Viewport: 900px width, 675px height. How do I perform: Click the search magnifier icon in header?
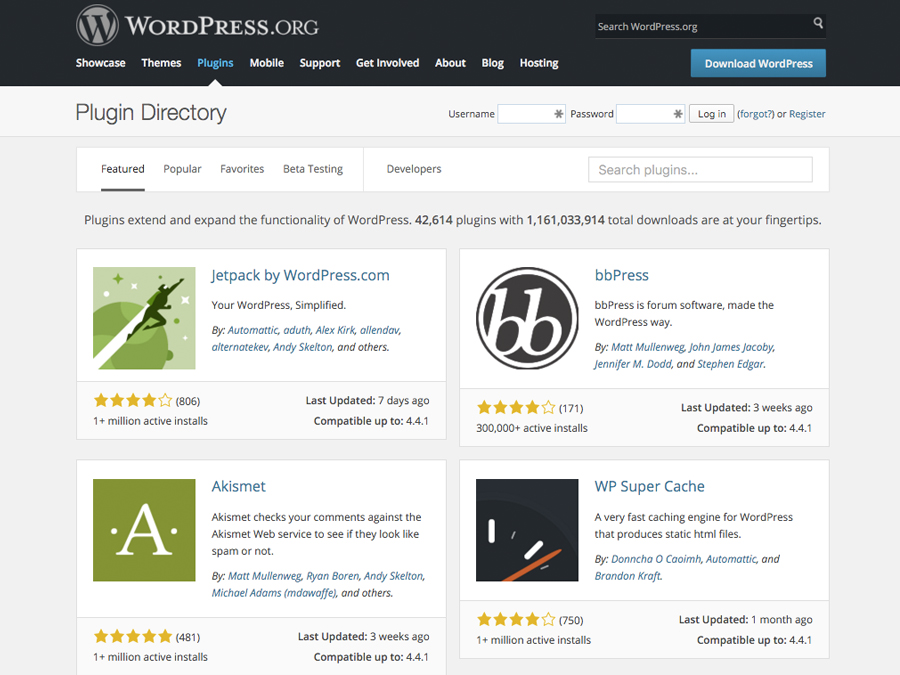tap(818, 24)
